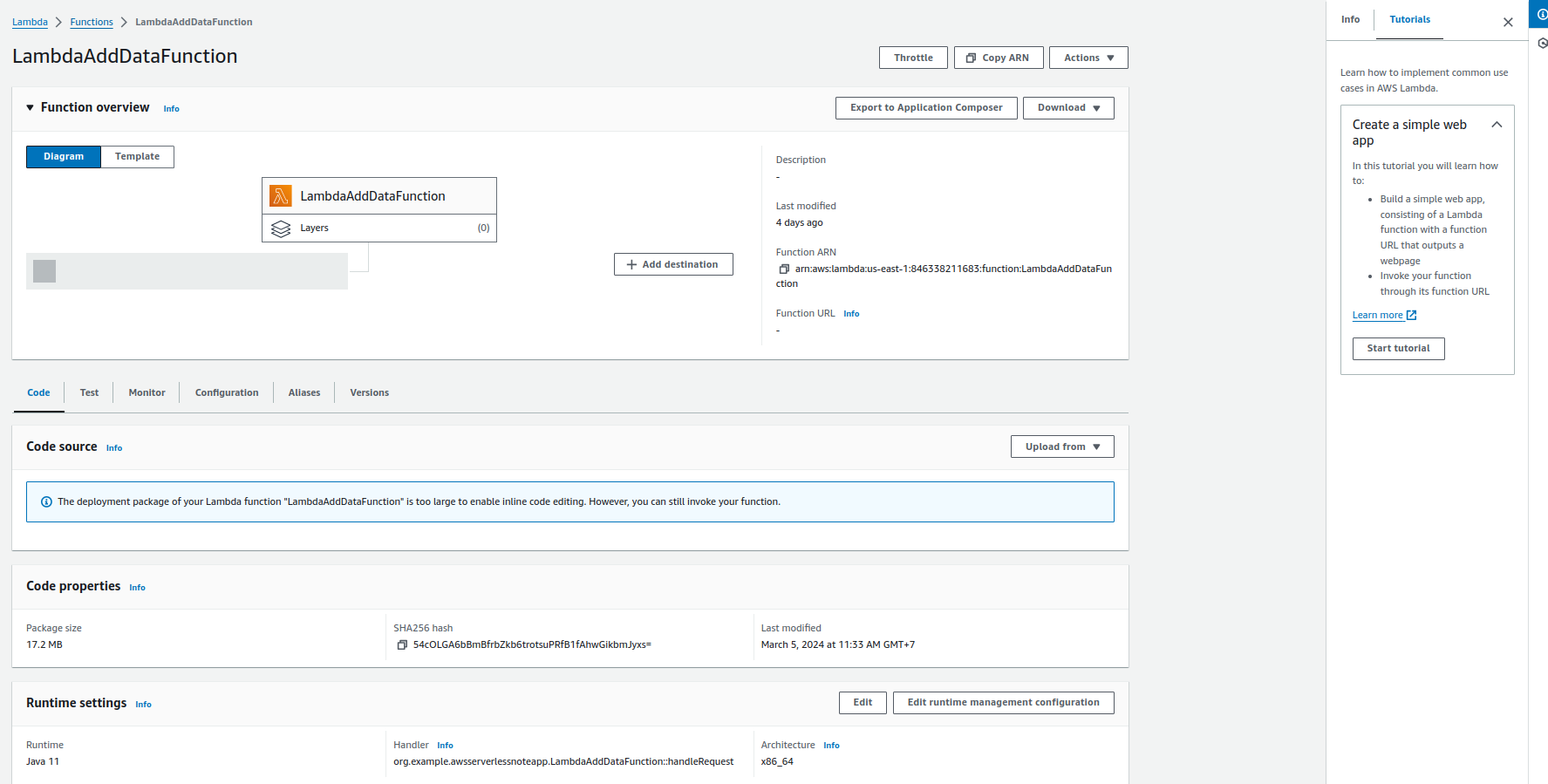
Task: Select the Aliases tab
Action: click(x=304, y=393)
